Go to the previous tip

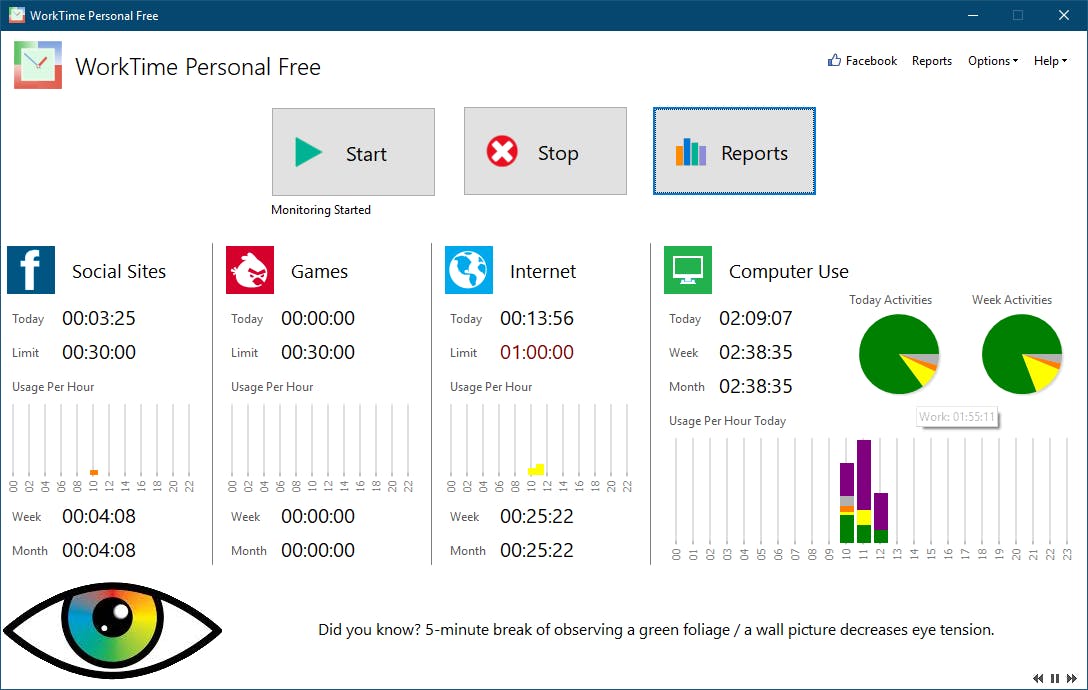(x=1038, y=678)
